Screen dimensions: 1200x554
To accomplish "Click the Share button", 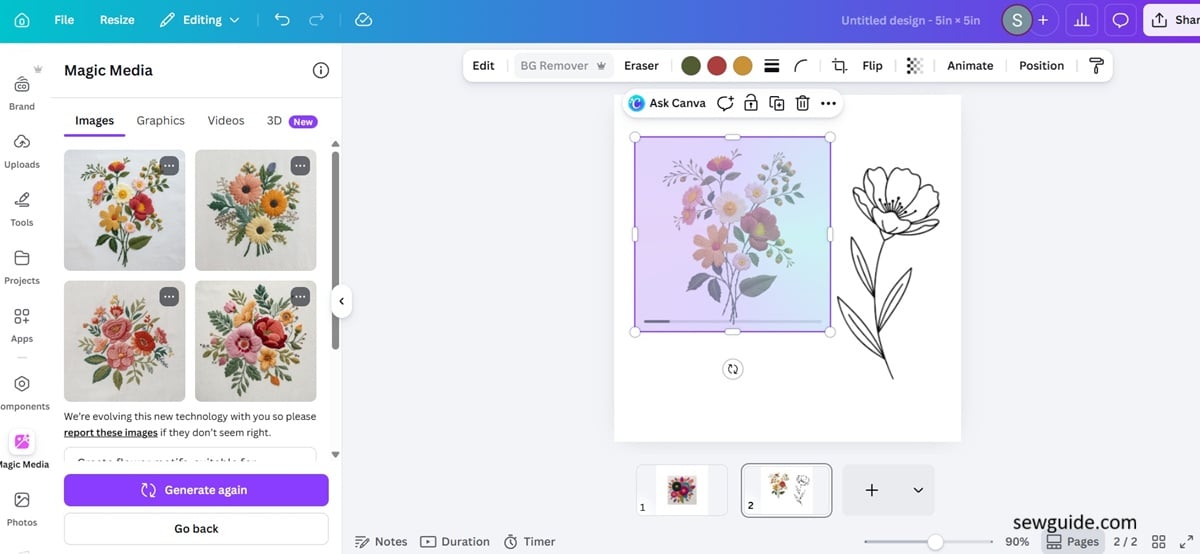I will [x=1172, y=20].
